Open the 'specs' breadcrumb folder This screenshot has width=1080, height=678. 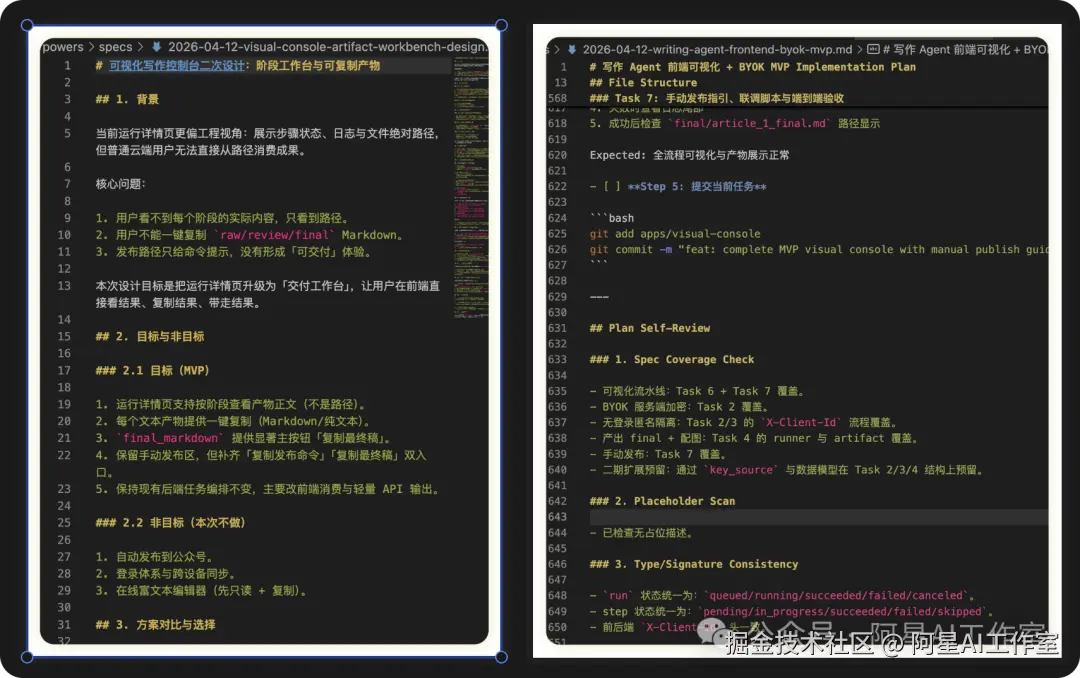point(115,47)
